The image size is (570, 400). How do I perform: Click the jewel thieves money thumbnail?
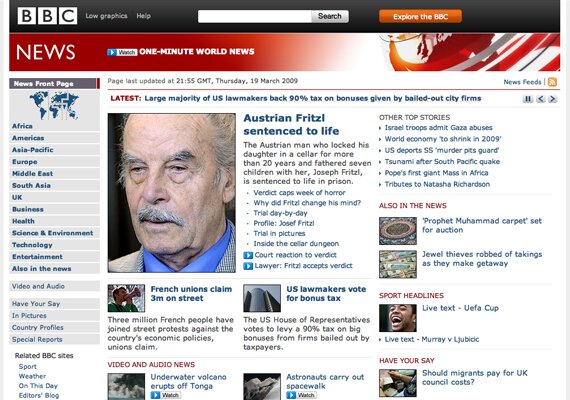pyautogui.click(x=398, y=264)
